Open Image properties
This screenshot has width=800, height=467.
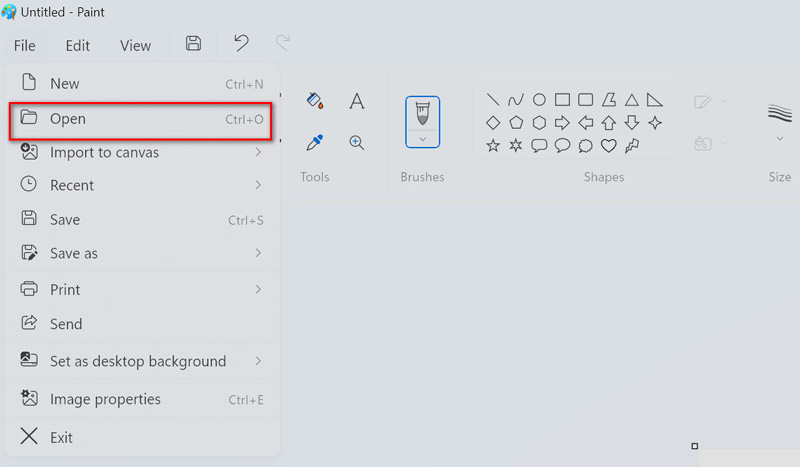coord(142,399)
